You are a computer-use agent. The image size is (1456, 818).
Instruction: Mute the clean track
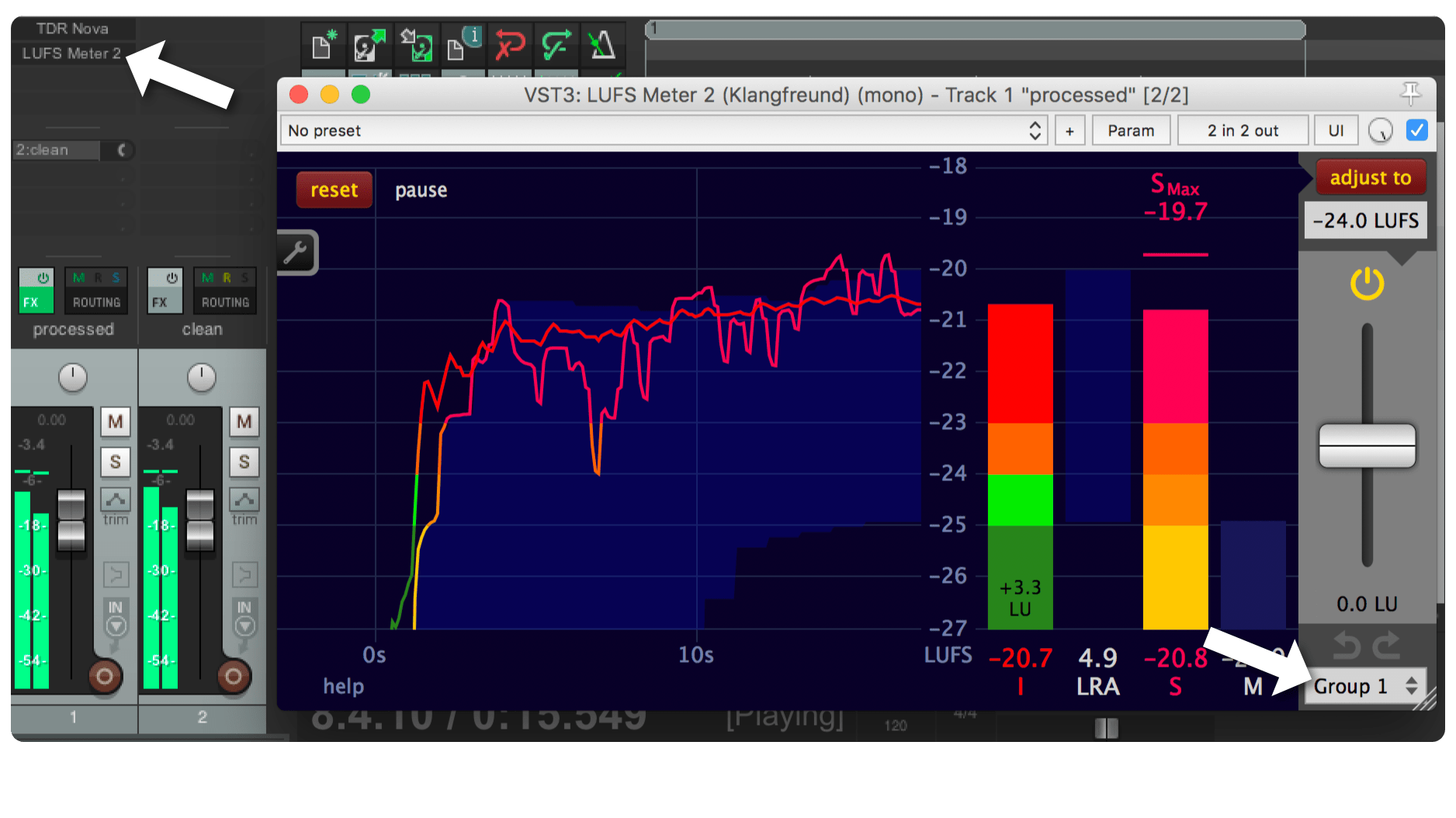point(244,421)
